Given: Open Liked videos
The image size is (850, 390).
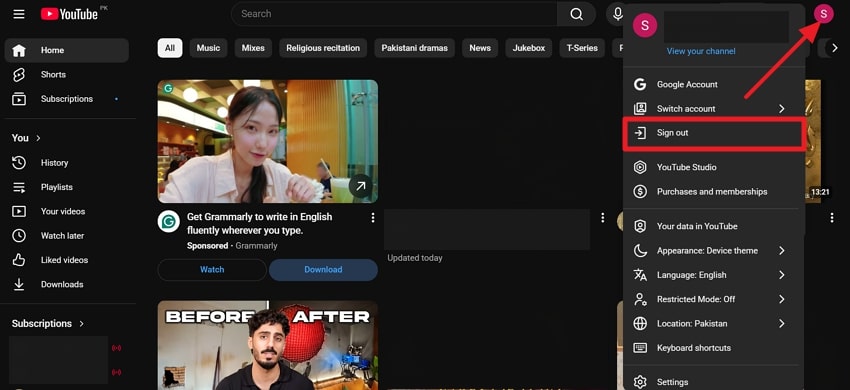Looking at the screenshot, I should pos(67,260).
